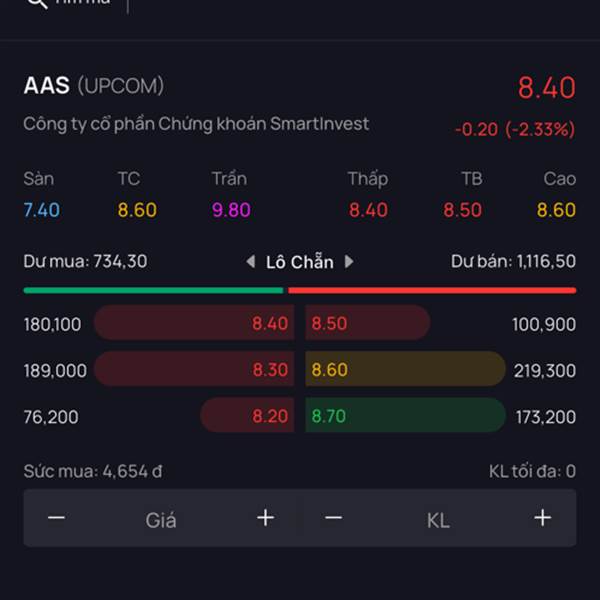Select the reference price TC 8.60

[137, 210]
